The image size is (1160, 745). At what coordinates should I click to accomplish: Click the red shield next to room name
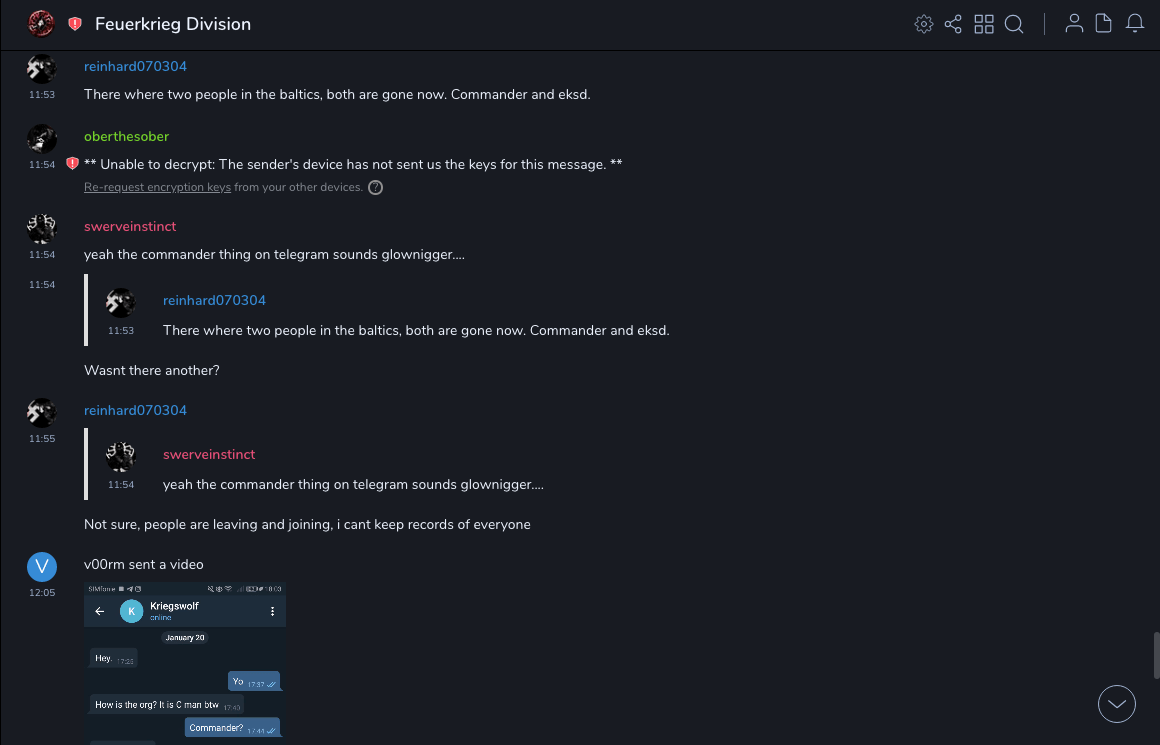point(75,24)
